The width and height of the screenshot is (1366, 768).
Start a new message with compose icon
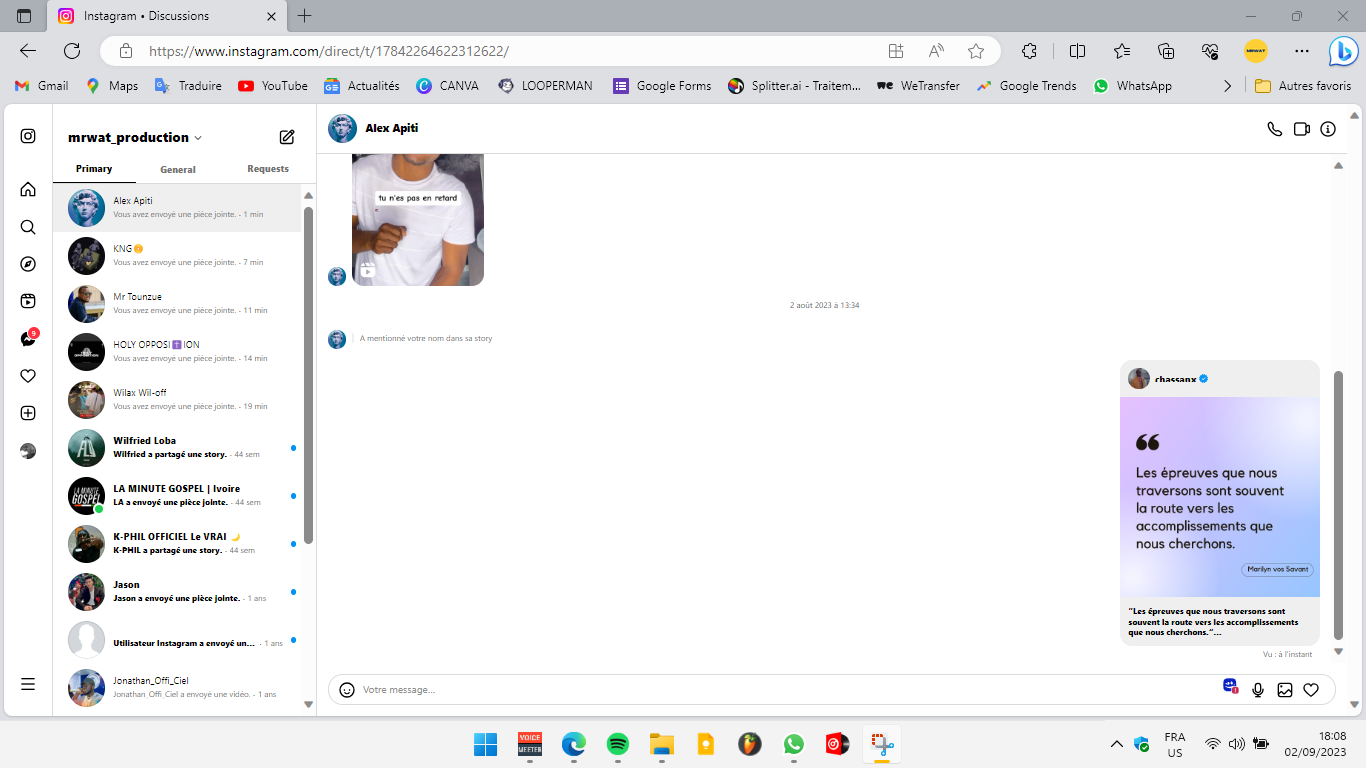coord(287,137)
